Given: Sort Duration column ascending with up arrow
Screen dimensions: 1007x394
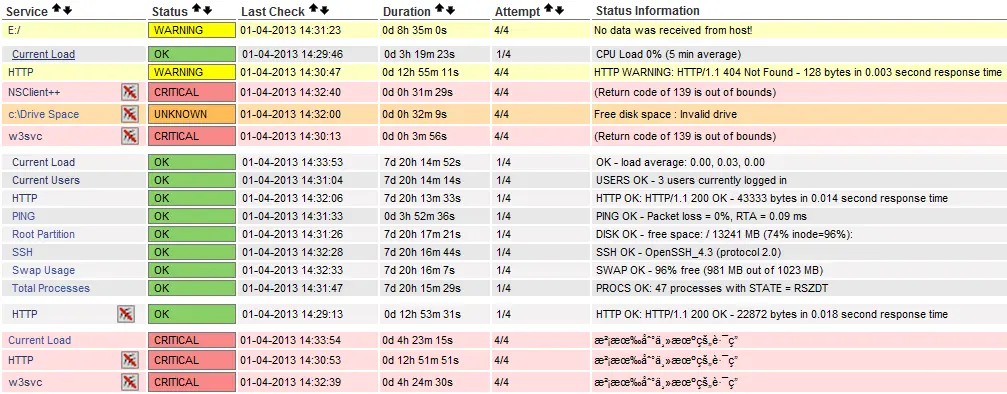Looking at the screenshot, I should click(x=441, y=9).
